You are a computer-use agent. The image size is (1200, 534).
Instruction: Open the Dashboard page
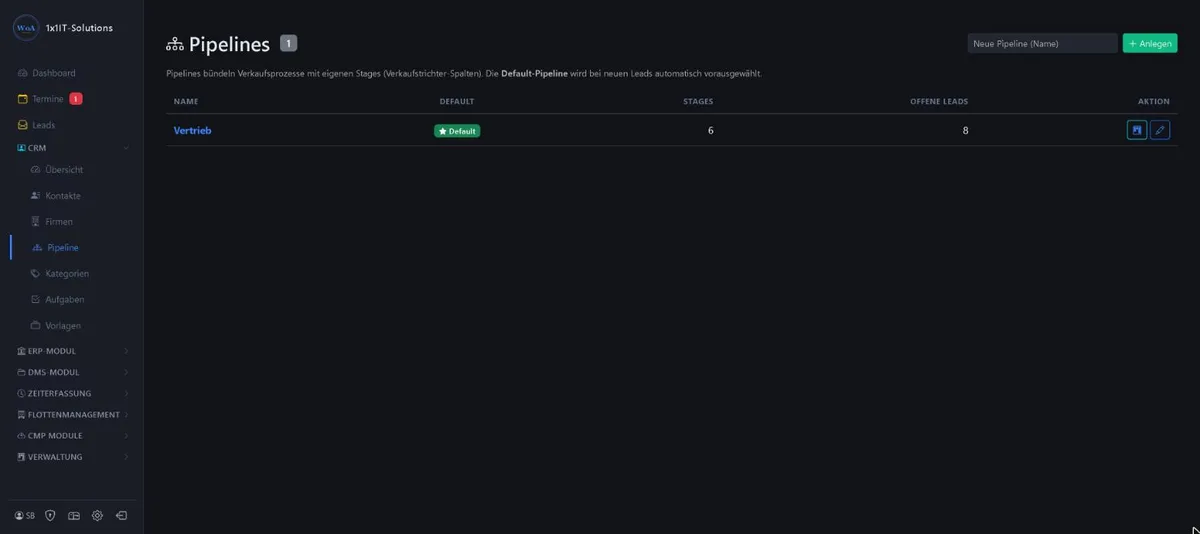pyautogui.click(x=46, y=73)
